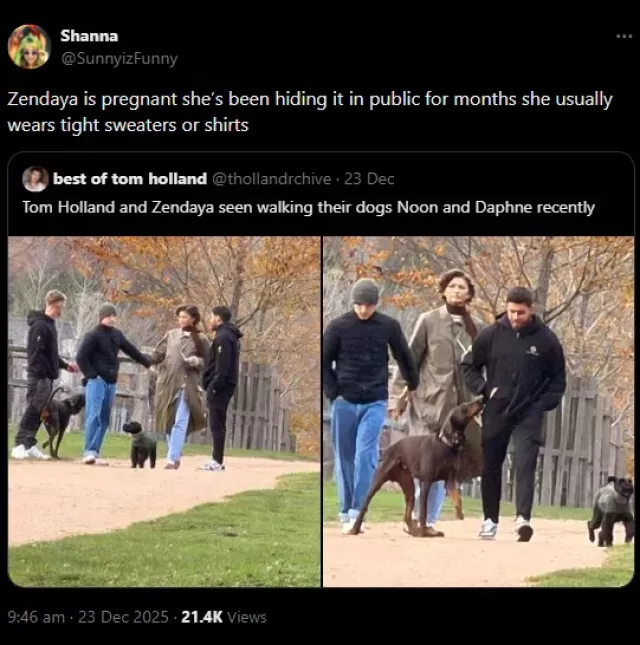Enlarge the left photo of four people
The width and height of the screenshot is (640, 645).
(164, 411)
